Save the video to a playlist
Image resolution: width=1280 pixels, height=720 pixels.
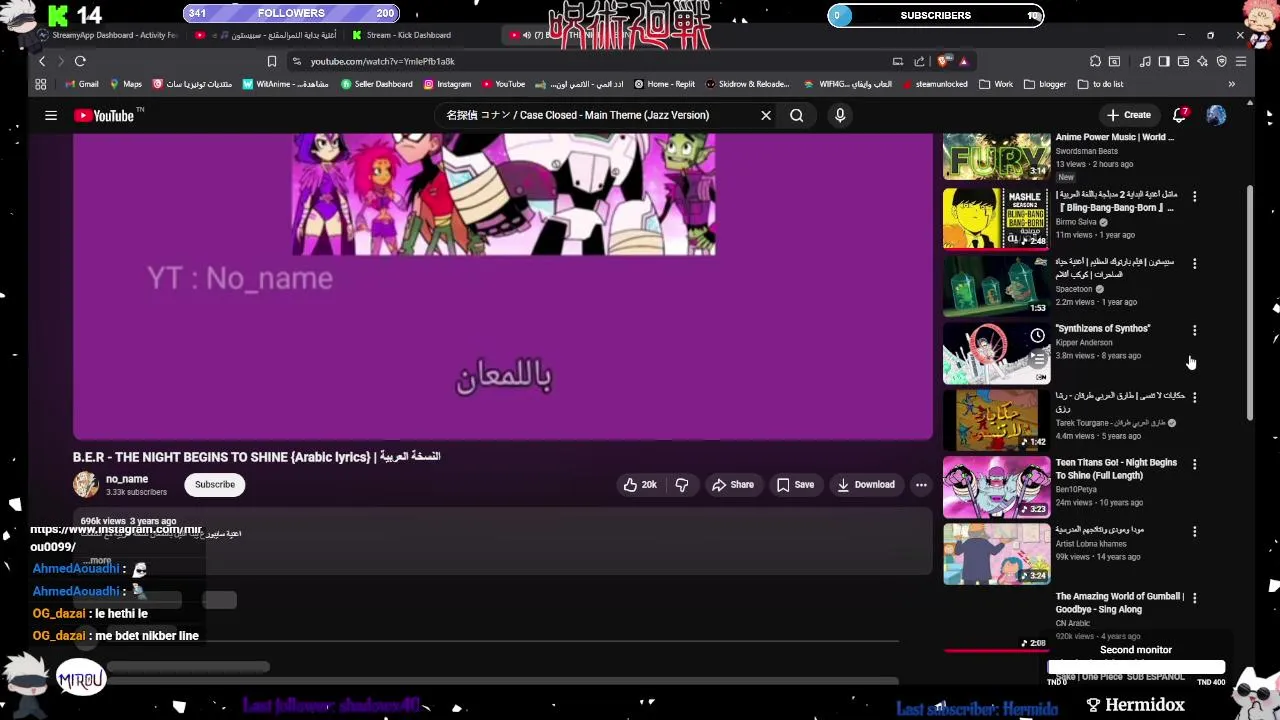tap(795, 485)
